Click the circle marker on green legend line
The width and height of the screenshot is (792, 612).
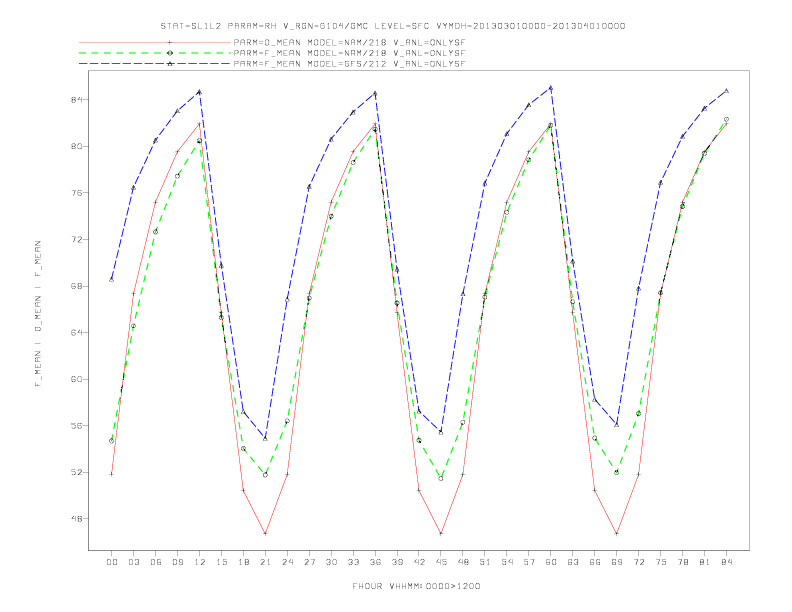coord(170,53)
